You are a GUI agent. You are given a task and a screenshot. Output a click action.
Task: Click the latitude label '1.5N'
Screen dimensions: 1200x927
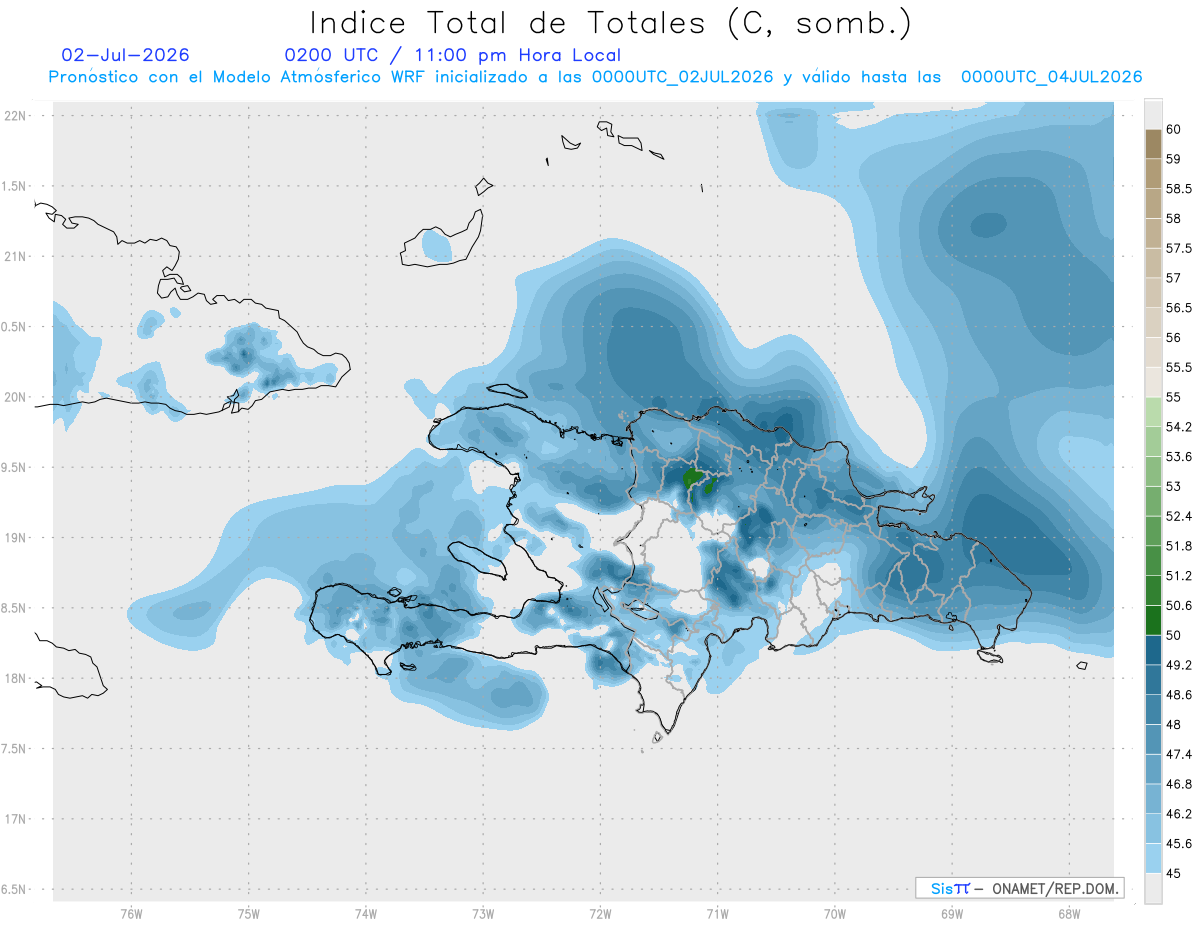pyautogui.click(x=14, y=187)
